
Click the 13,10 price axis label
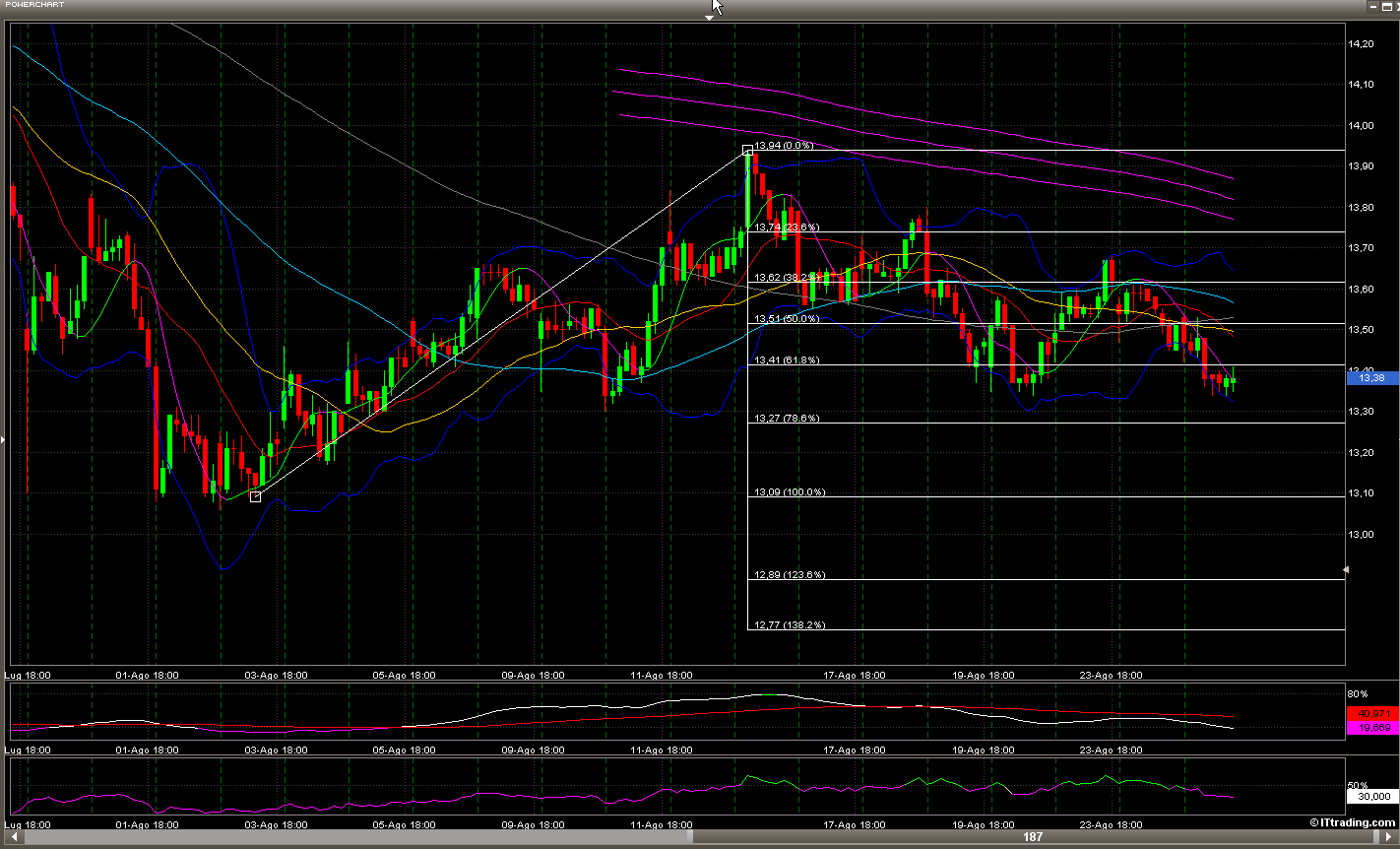click(x=1361, y=492)
